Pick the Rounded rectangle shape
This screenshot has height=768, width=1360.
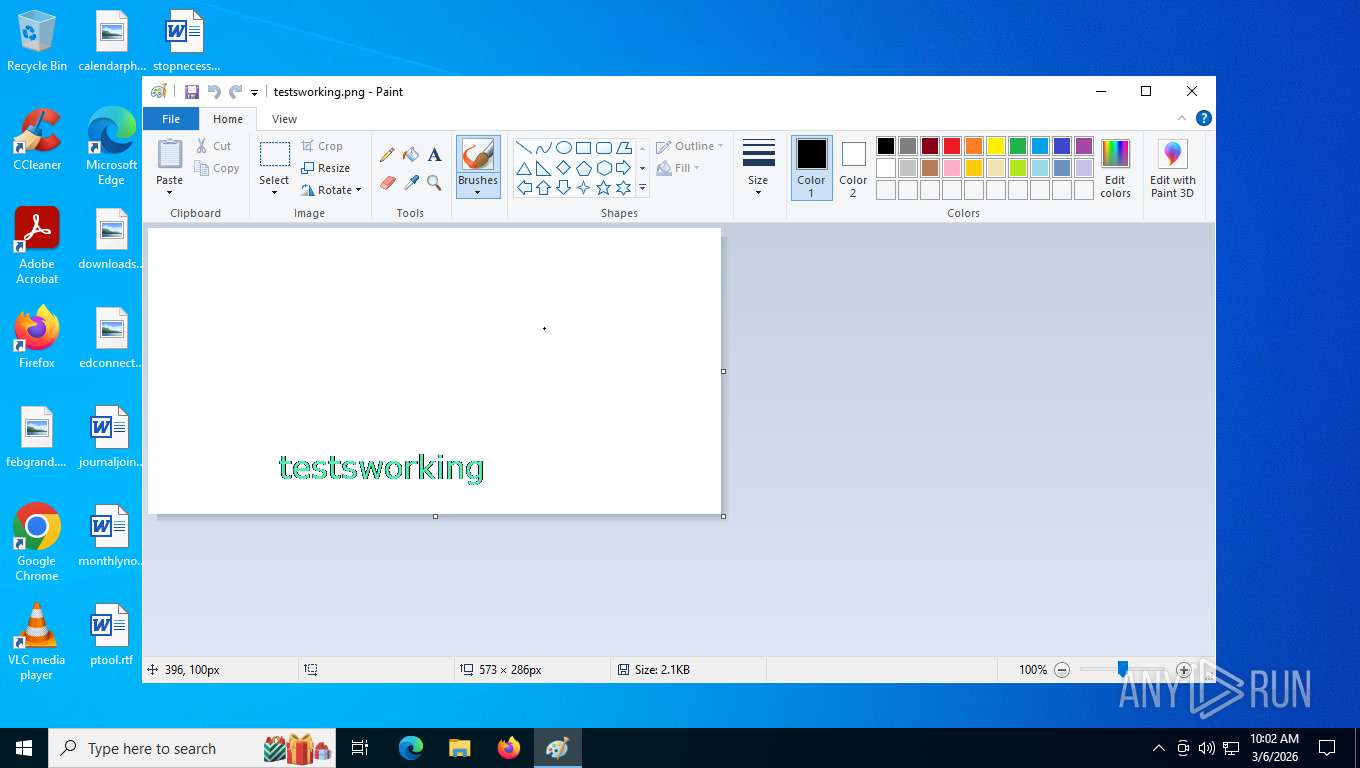[x=603, y=148]
